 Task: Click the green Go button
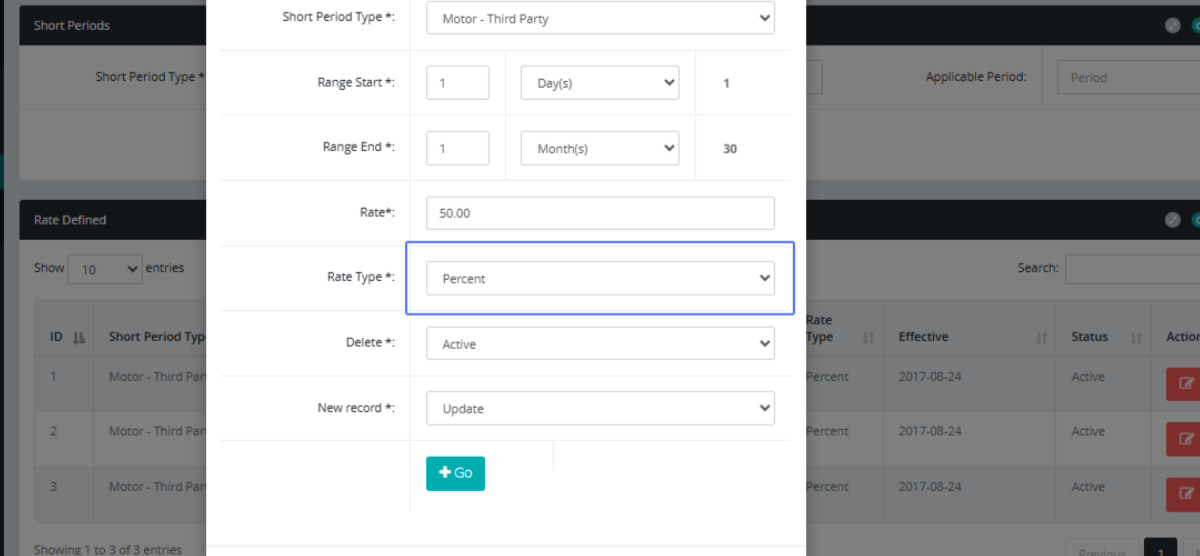tap(455, 473)
